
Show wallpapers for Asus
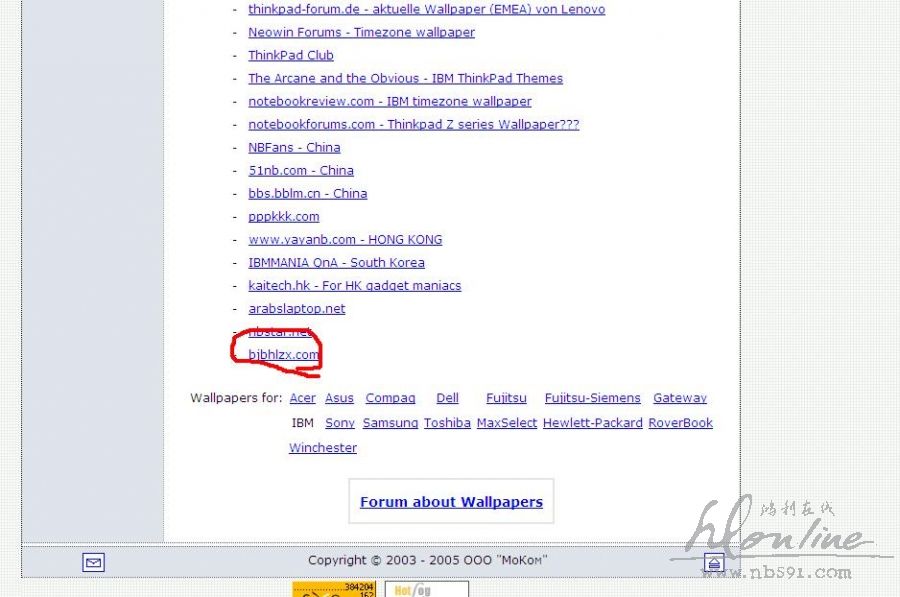[x=339, y=398]
